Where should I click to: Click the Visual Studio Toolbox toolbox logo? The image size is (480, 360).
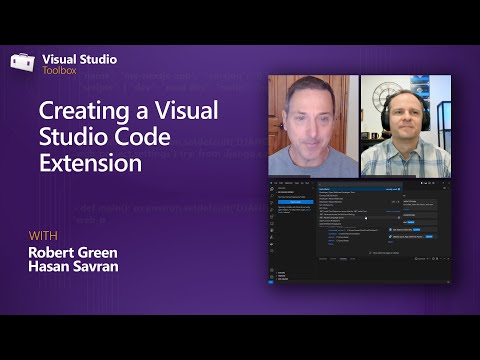pos(22,62)
